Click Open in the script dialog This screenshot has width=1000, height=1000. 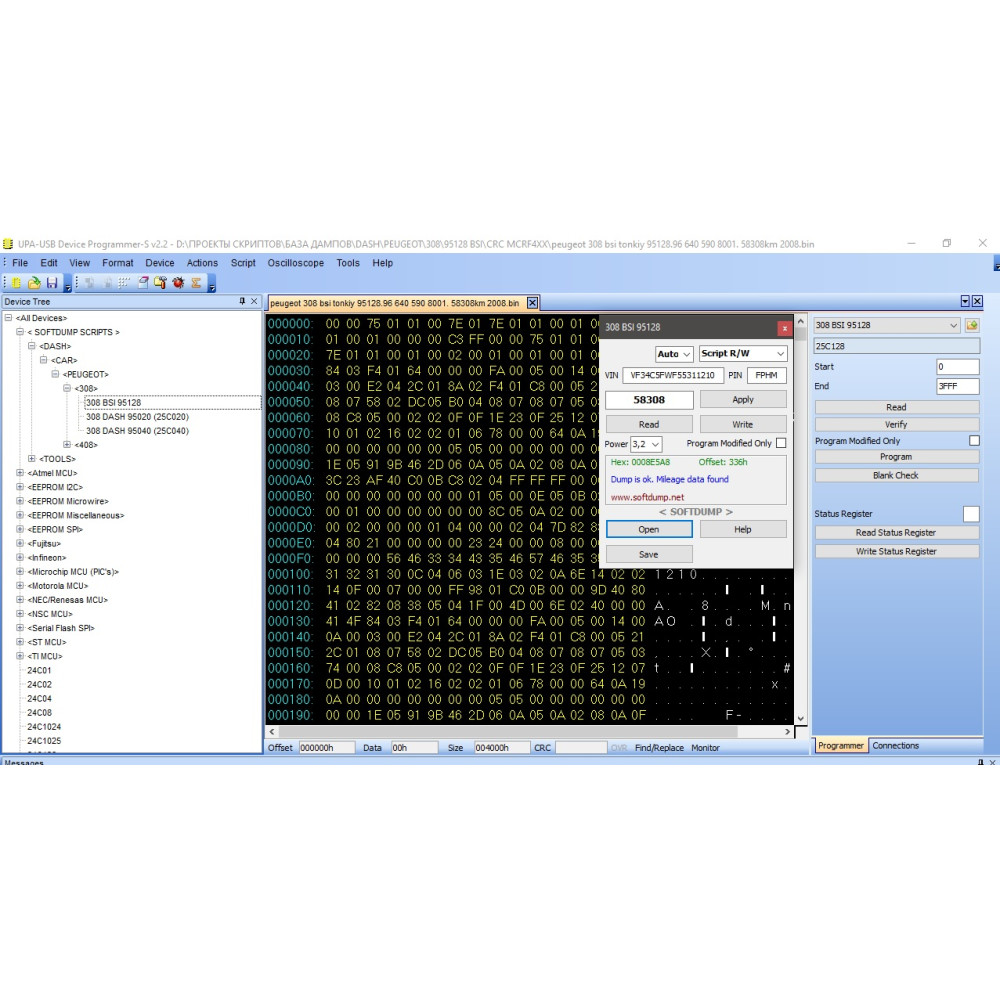649,529
